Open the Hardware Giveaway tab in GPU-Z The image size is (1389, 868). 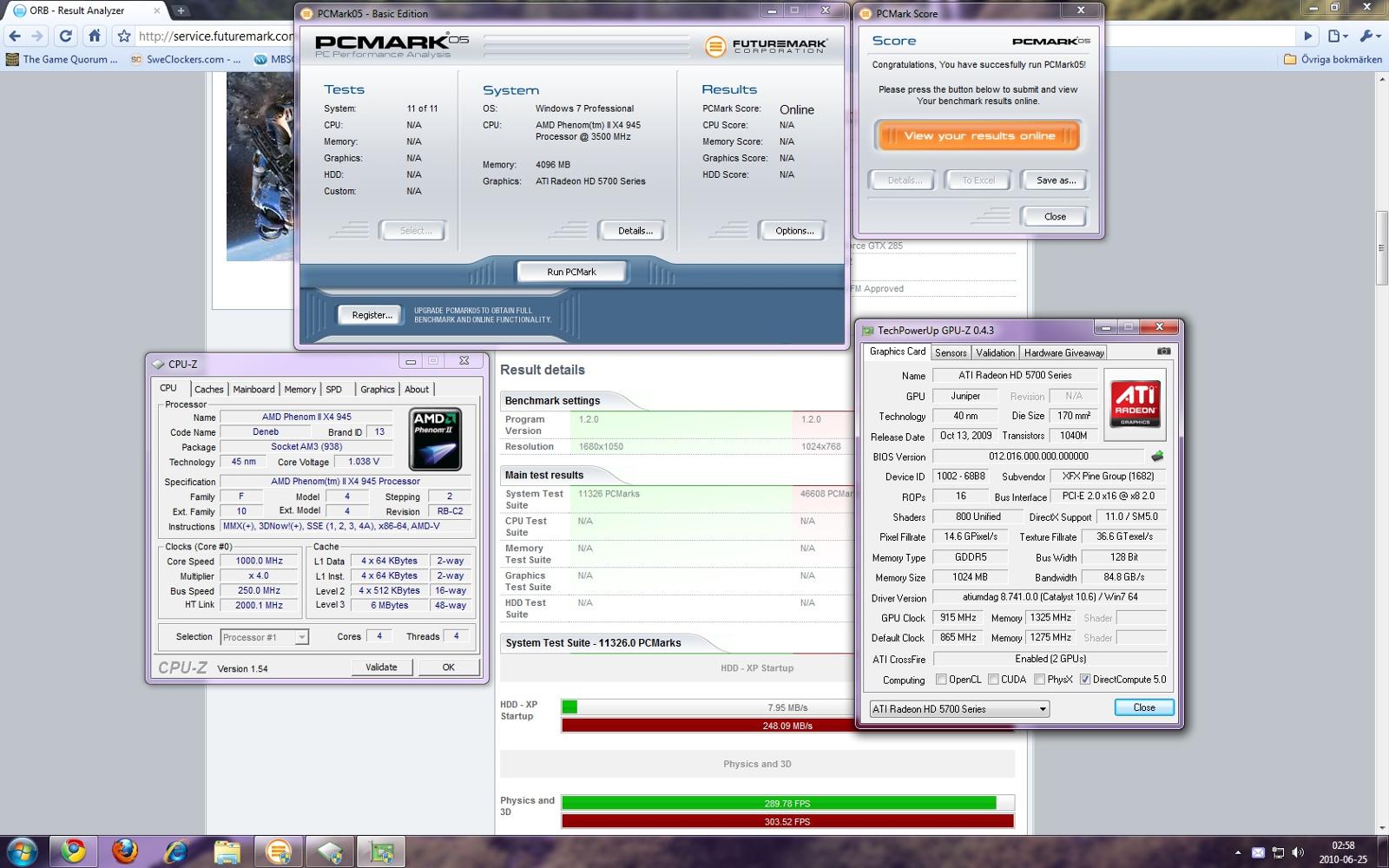click(1063, 352)
